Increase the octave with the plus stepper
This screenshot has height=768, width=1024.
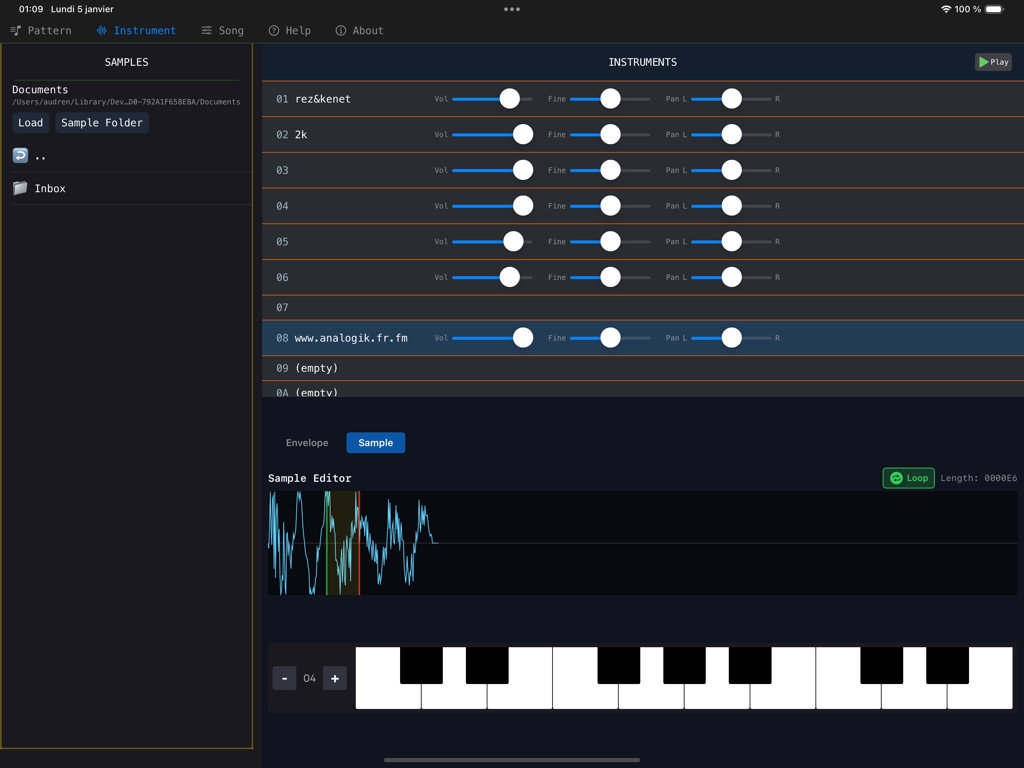334,678
